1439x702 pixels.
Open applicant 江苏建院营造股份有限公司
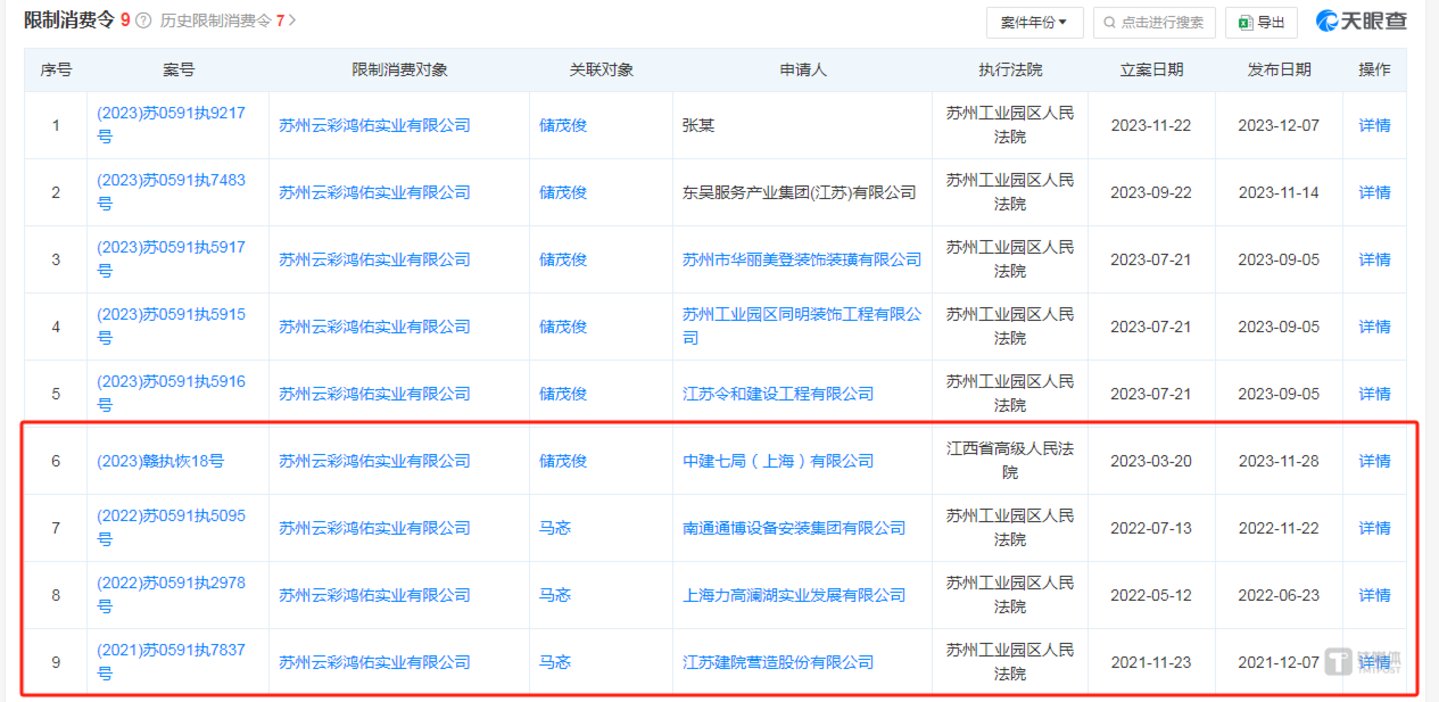tap(777, 662)
